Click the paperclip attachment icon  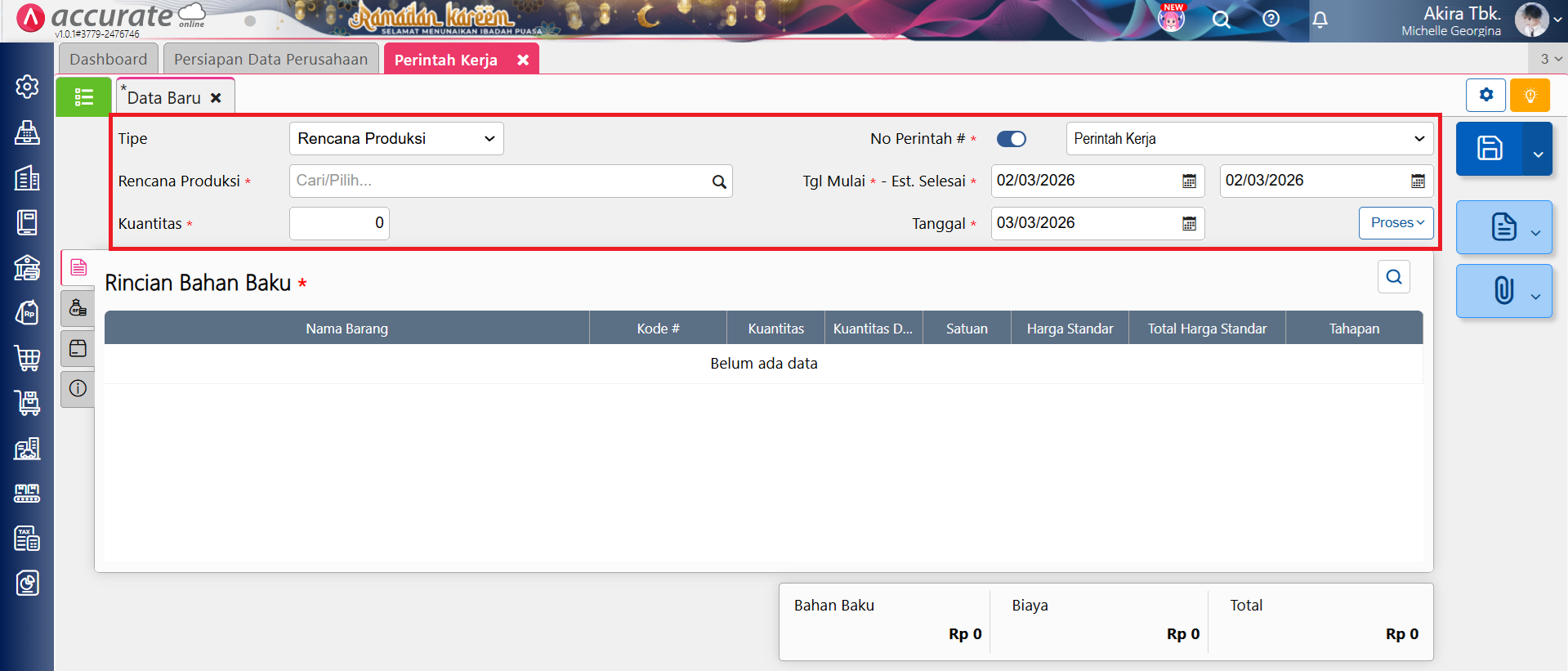click(x=1503, y=291)
